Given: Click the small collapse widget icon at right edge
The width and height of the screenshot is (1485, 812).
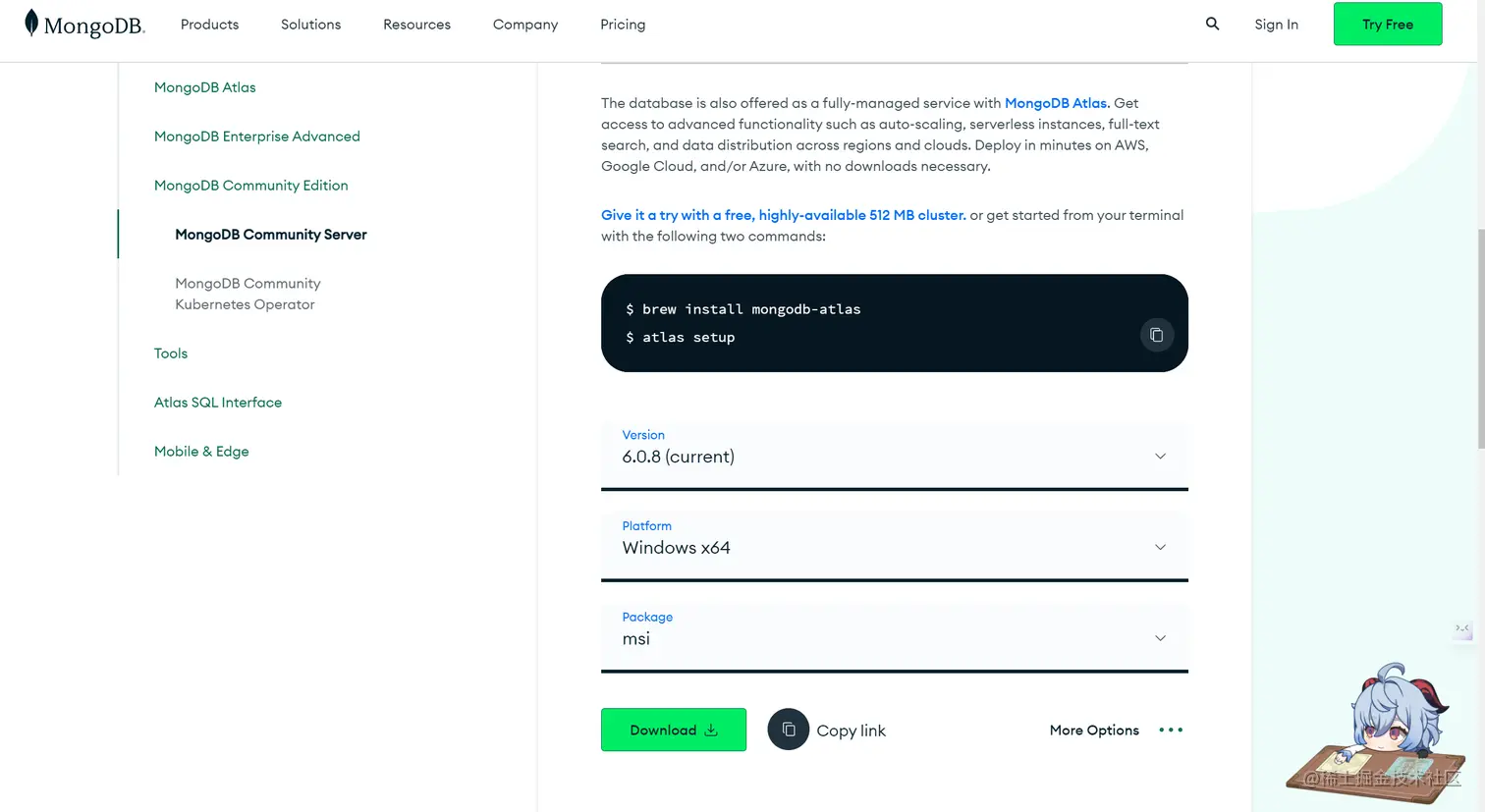Looking at the screenshot, I should click(x=1462, y=629).
